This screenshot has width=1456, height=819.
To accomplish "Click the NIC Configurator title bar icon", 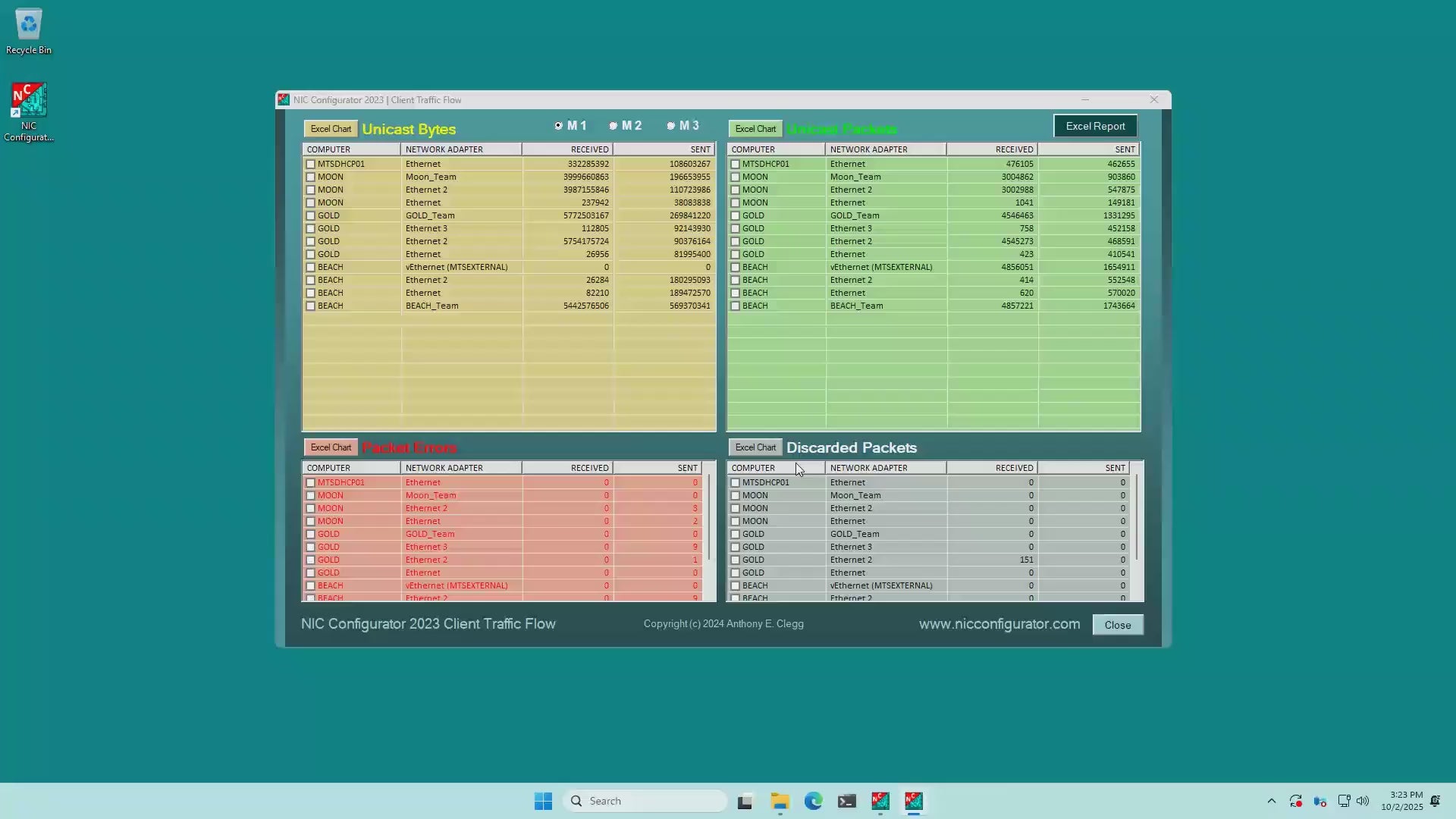I will 284,99.
